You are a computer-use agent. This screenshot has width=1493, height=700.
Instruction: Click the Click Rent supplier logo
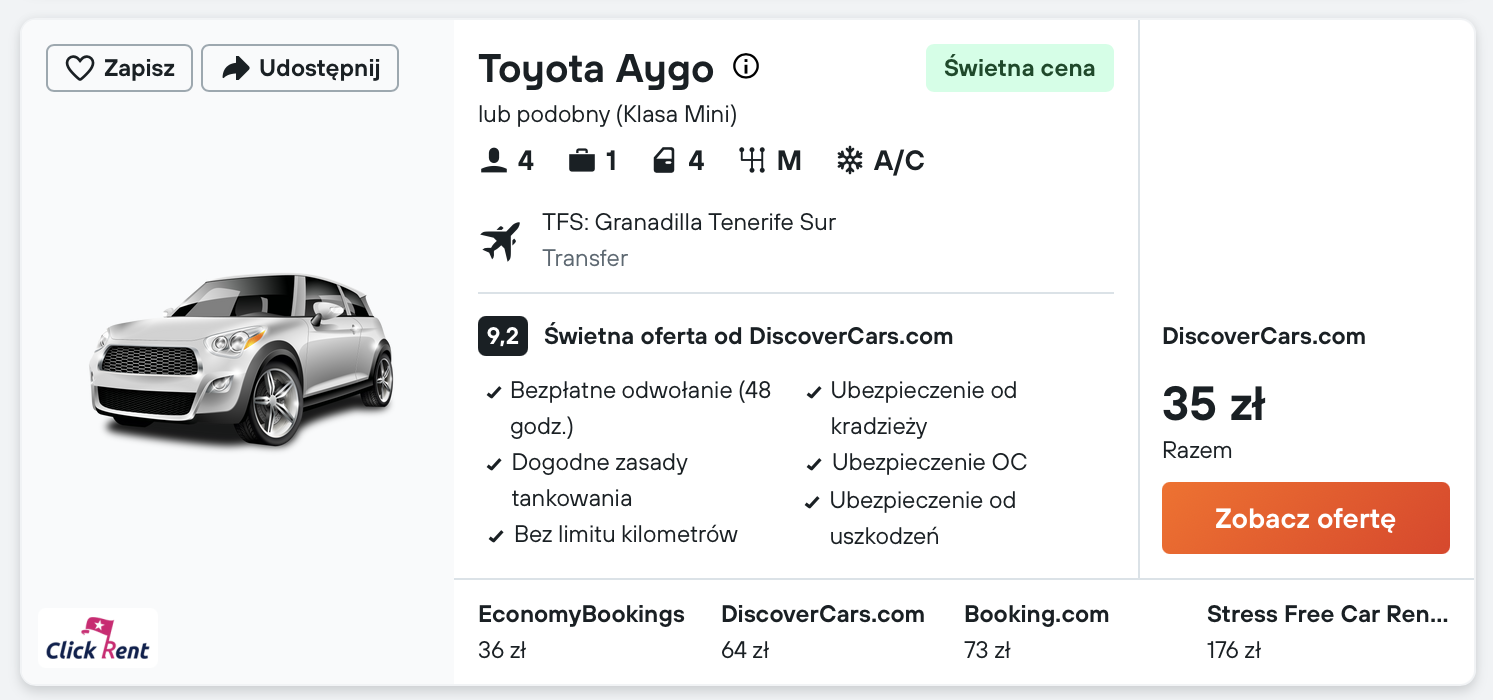[98, 638]
